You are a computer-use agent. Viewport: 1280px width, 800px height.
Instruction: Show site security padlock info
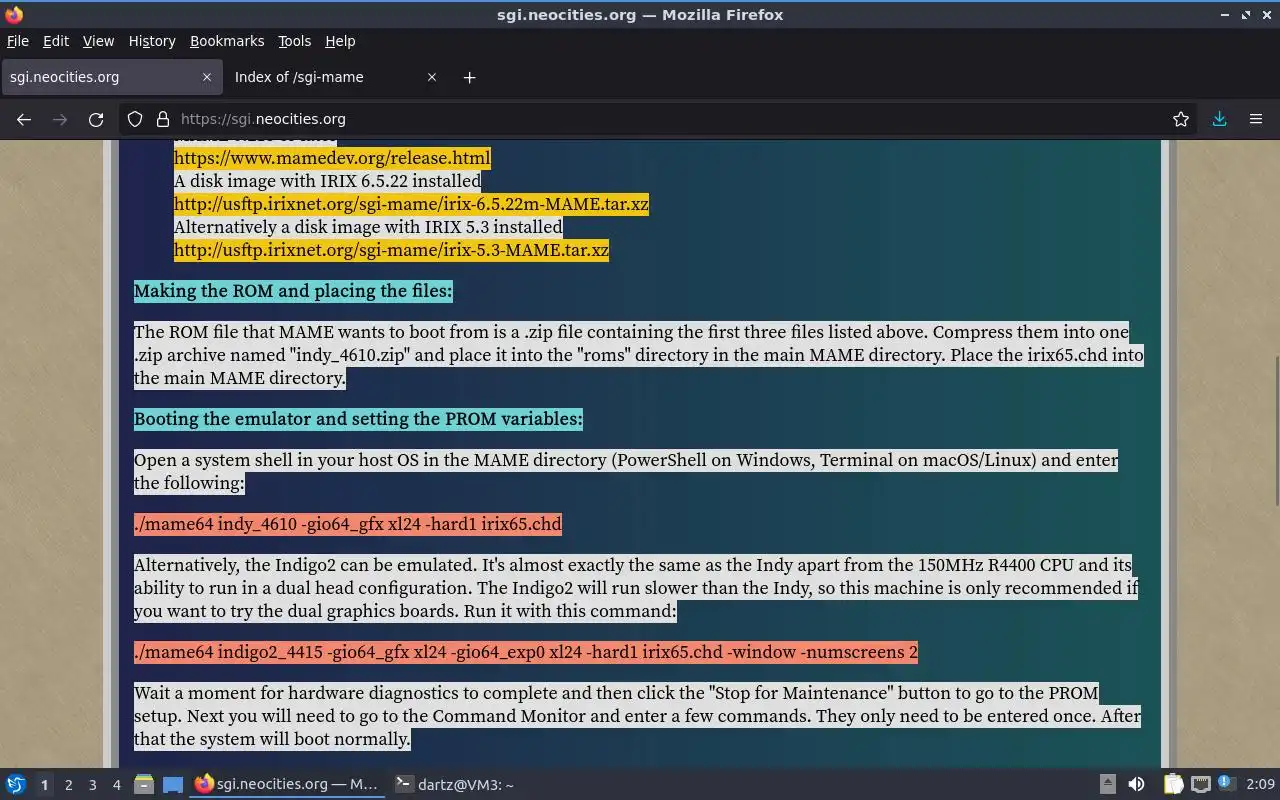[163, 119]
